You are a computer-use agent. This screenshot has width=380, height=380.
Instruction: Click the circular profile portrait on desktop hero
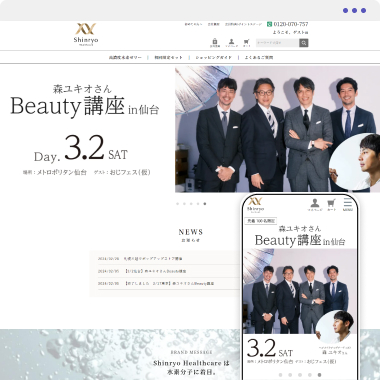[355, 162]
